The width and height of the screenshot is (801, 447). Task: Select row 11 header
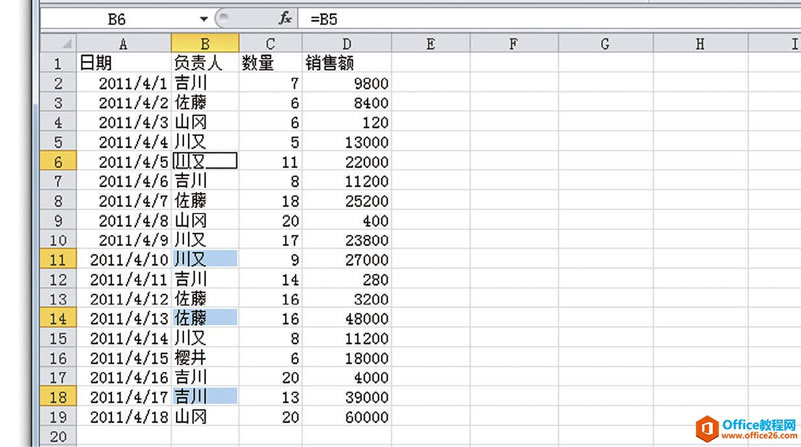coord(58,260)
